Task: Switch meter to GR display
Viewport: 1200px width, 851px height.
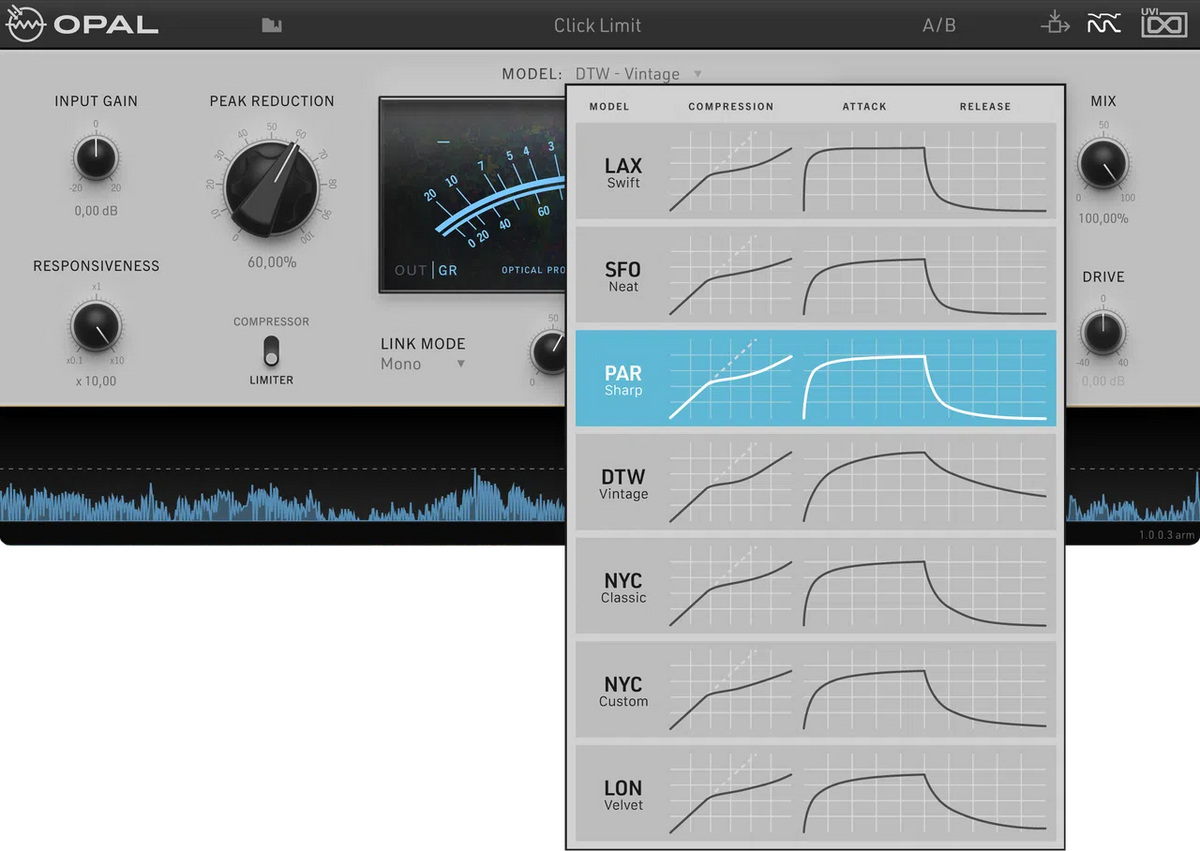Action: point(448,271)
